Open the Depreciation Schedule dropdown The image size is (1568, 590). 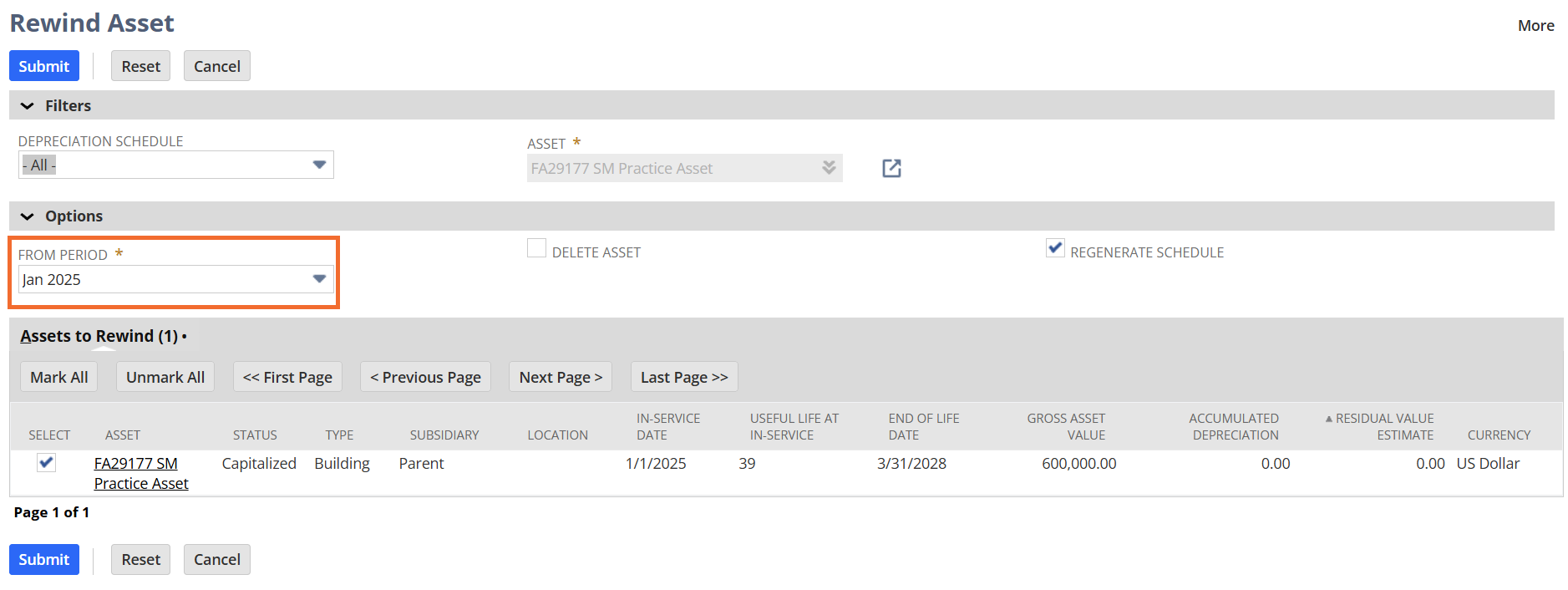pos(318,165)
